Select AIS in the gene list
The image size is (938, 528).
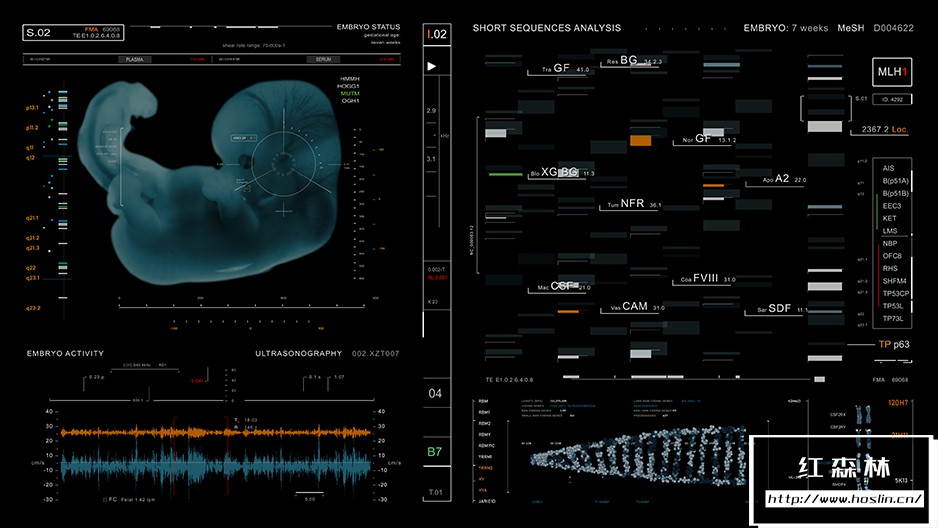pyautogui.click(x=888, y=168)
